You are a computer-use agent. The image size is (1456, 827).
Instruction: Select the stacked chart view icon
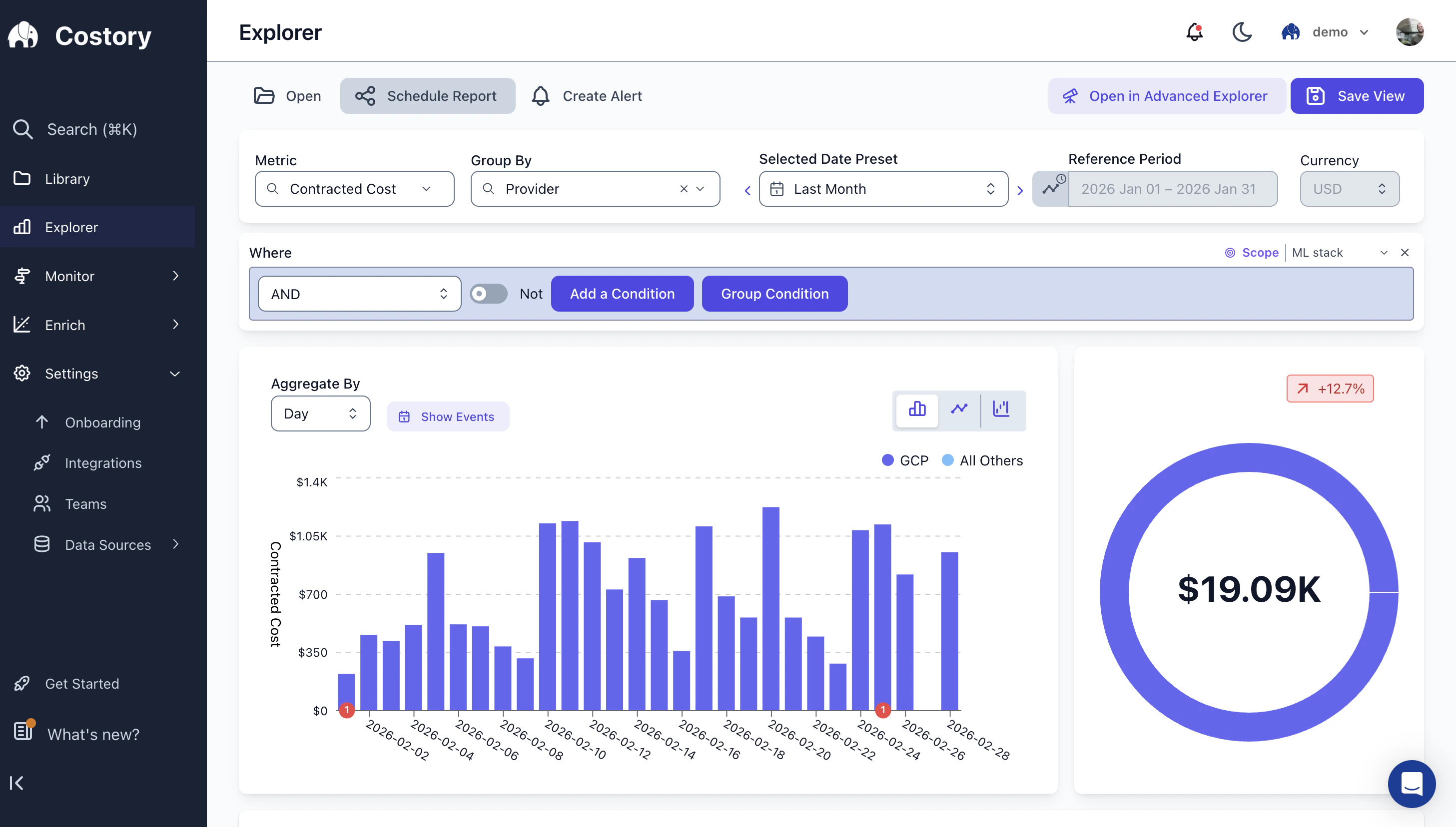pyautogui.click(x=1001, y=410)
